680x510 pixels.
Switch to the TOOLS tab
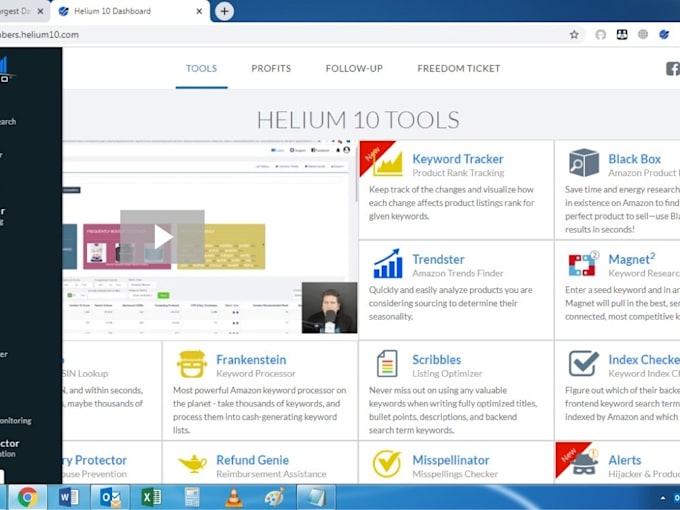click(201, 69)
